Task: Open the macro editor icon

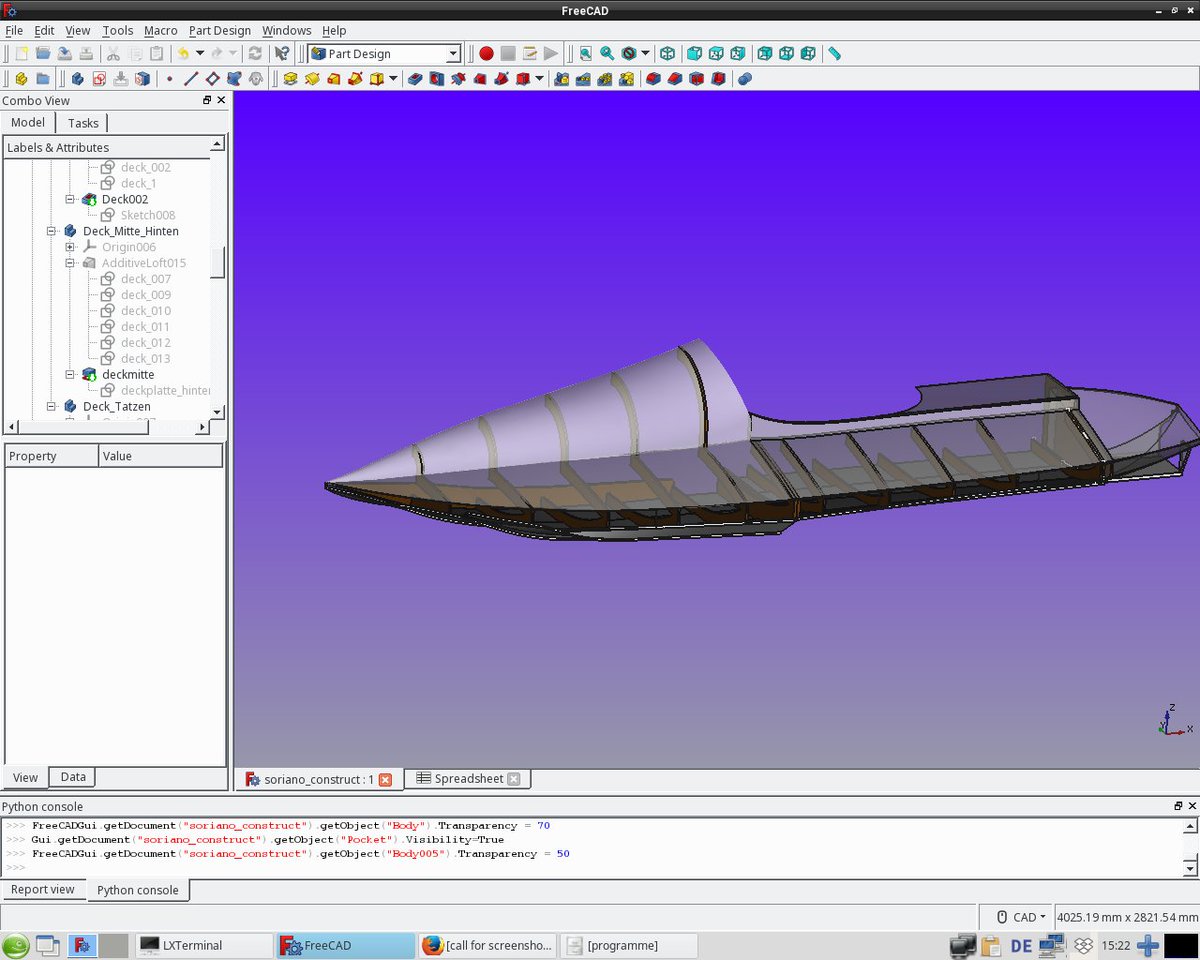Action: point(530,53)
